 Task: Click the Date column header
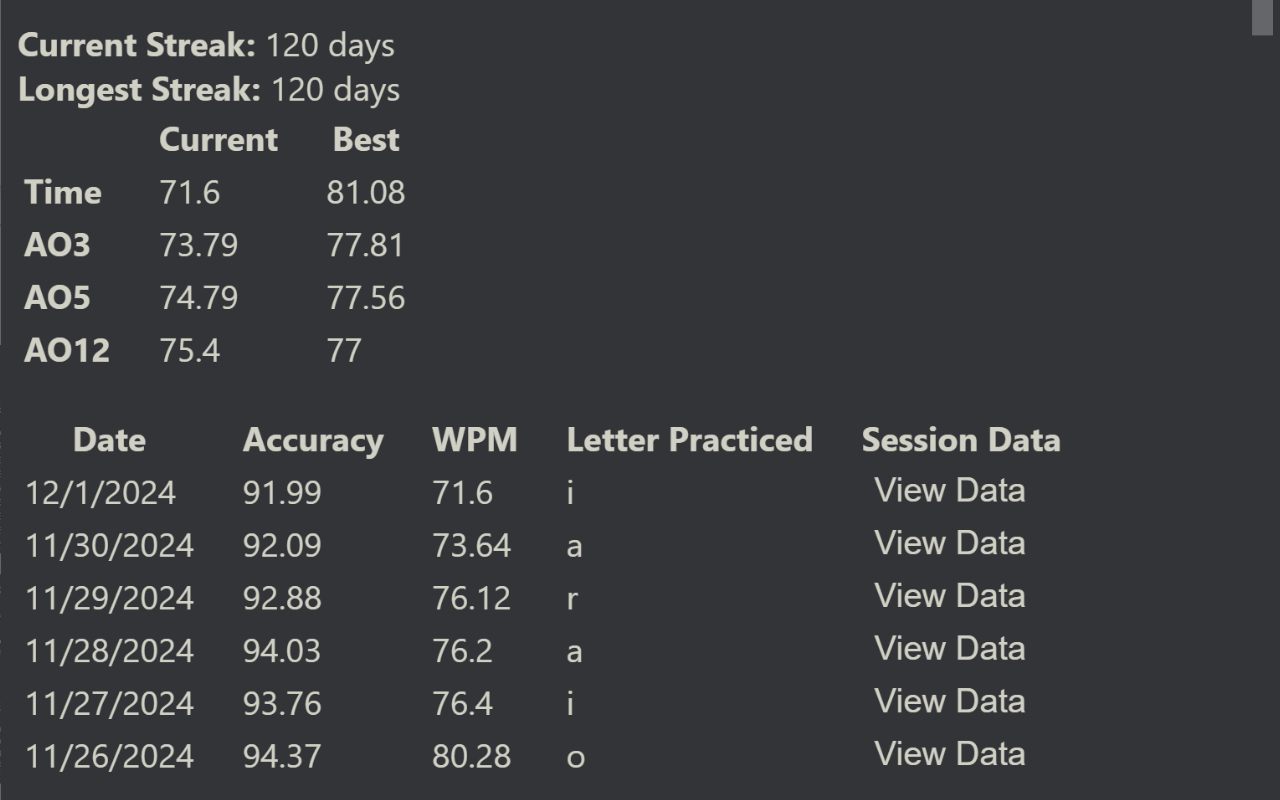click(x=109, y=440)
